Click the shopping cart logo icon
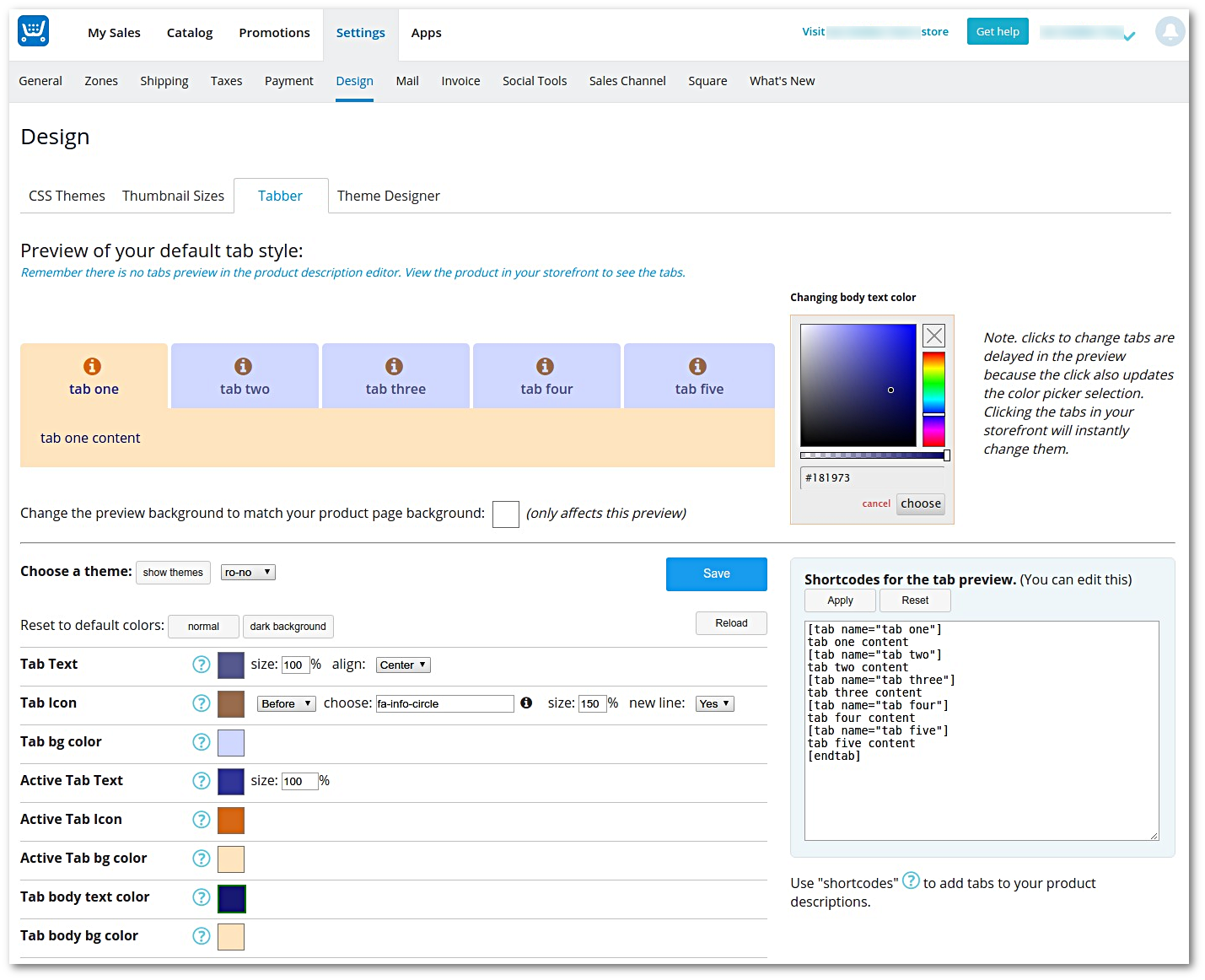The image size is (1205, 980). point(34,31)
